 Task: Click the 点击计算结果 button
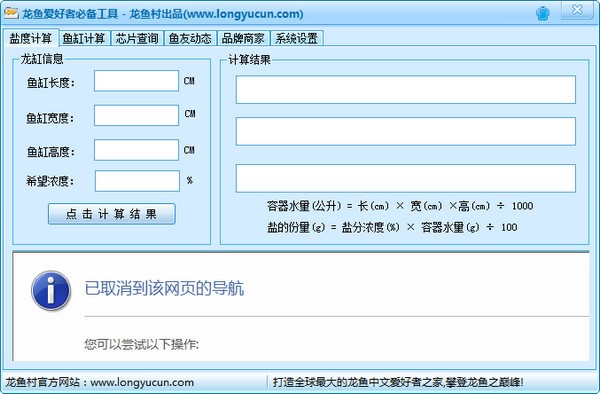pyautogui.click(x=112, y=214)
